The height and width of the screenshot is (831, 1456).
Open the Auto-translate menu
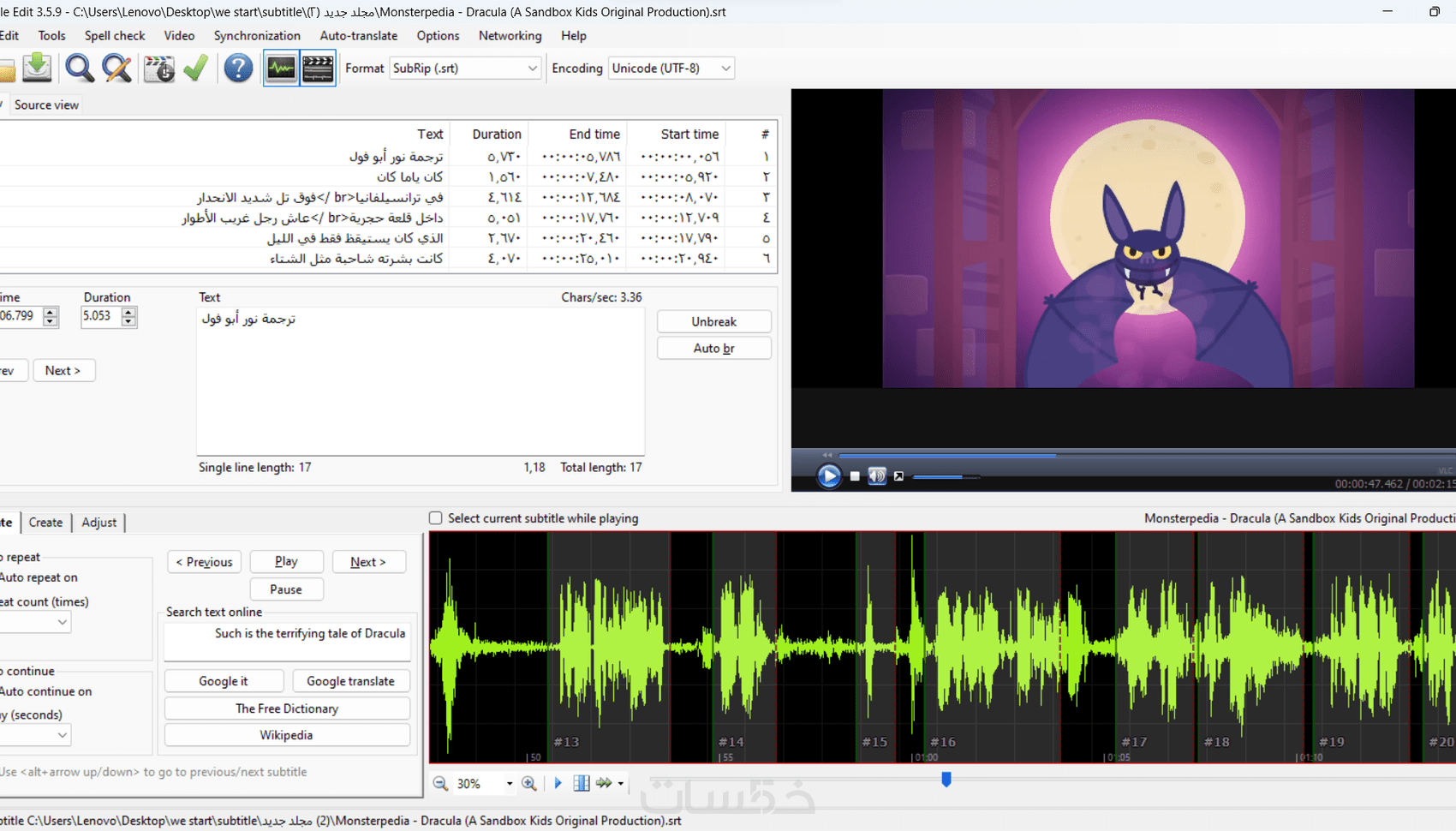[x=358, y=35]
